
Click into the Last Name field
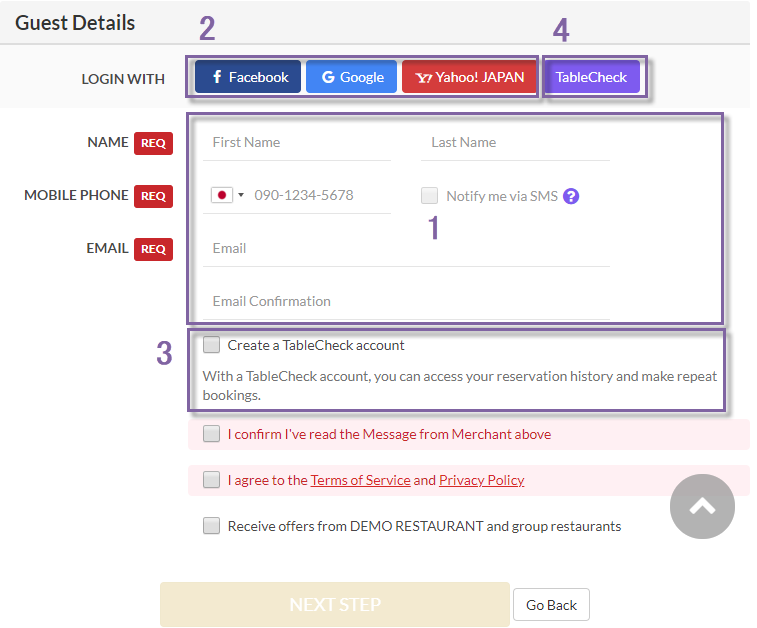click(515, 142)
